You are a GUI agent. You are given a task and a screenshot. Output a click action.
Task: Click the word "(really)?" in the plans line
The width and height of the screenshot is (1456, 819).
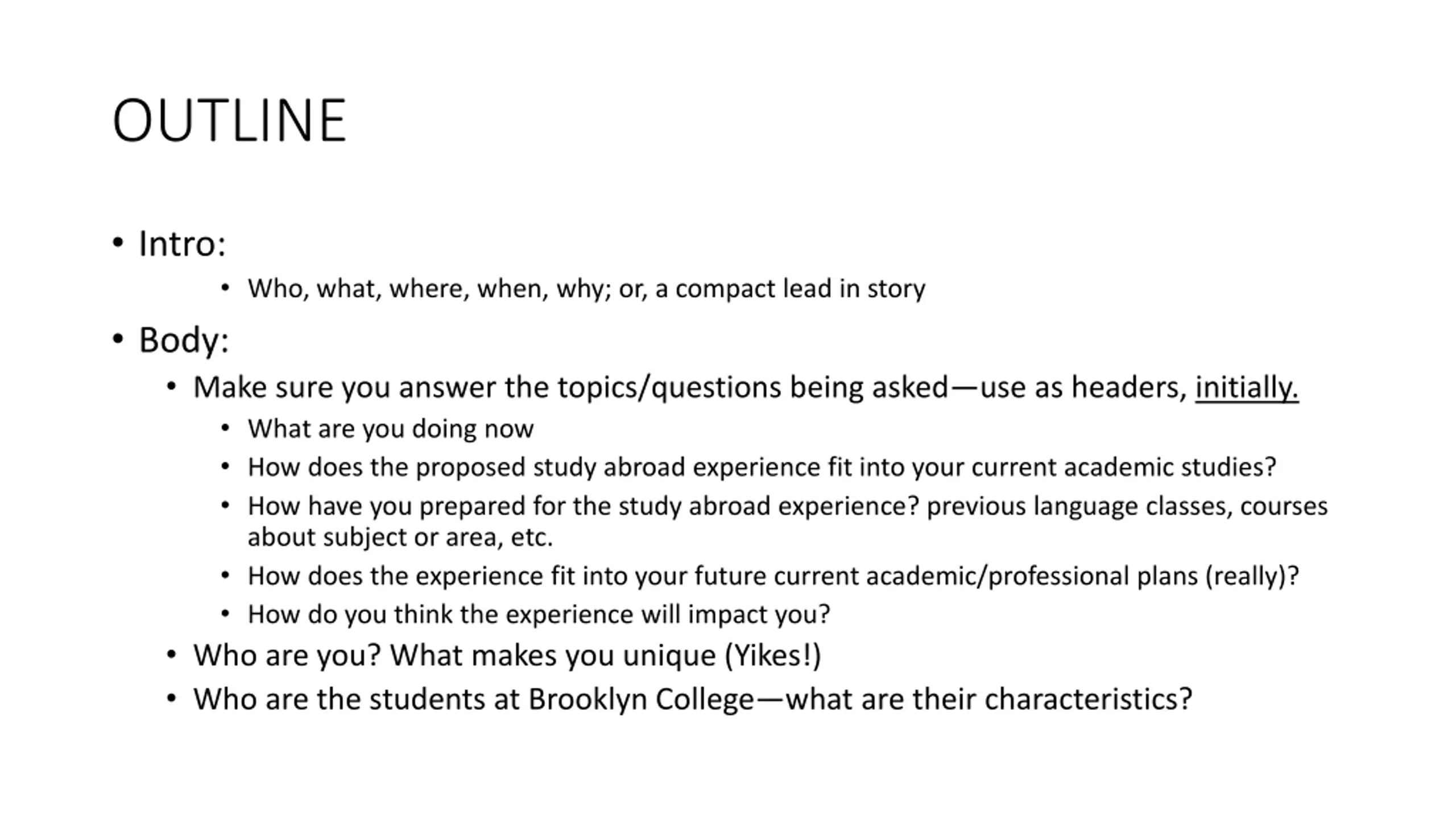point(1252,576)
